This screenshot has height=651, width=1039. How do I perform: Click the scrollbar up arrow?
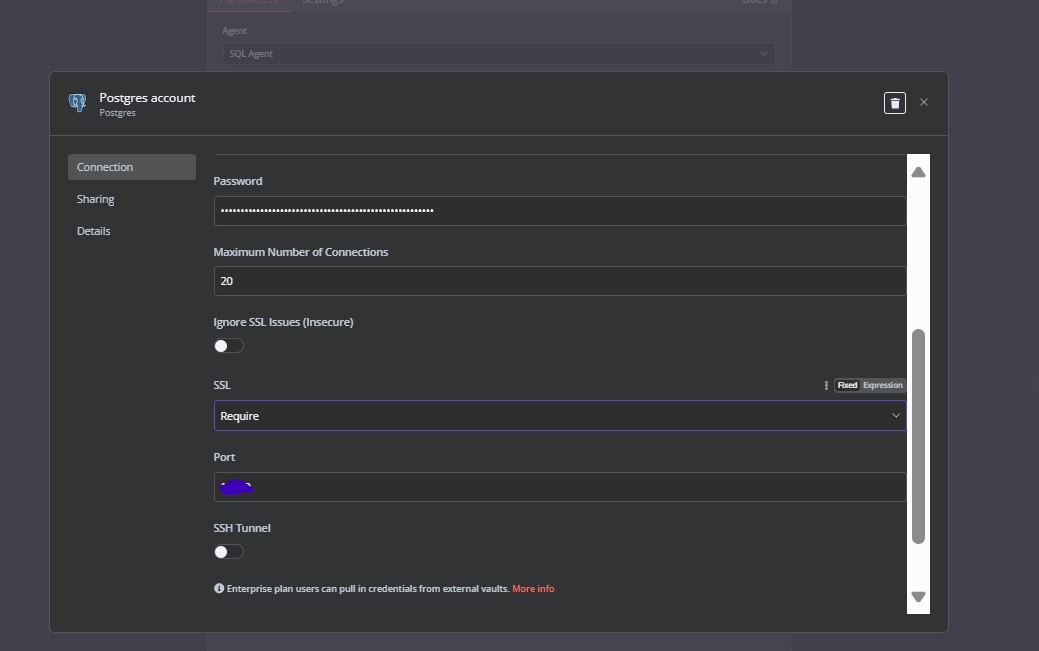click(x=918, y=172)
